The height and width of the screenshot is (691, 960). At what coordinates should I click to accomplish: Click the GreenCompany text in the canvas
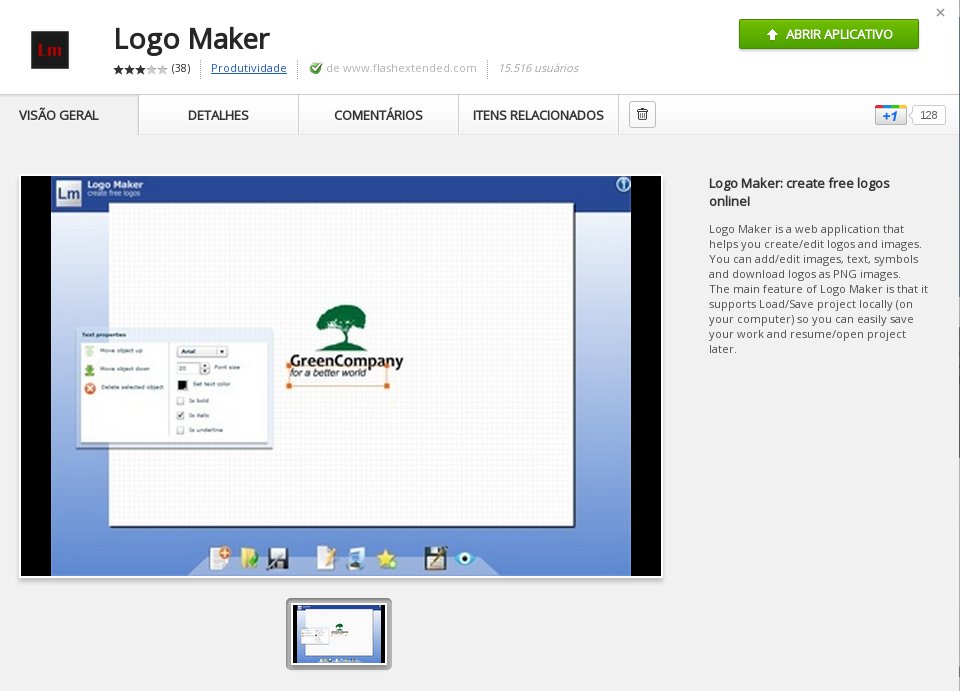pos(346,360)
